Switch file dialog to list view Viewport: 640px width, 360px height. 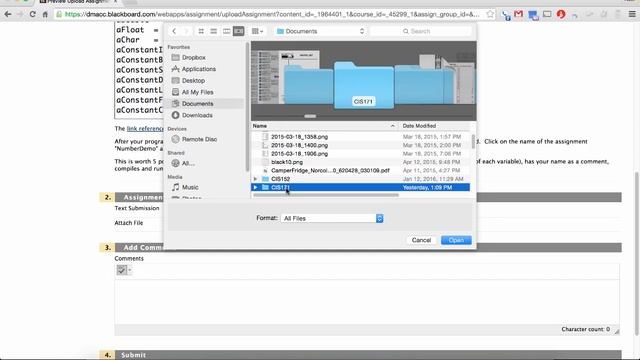tap(213, 31)
